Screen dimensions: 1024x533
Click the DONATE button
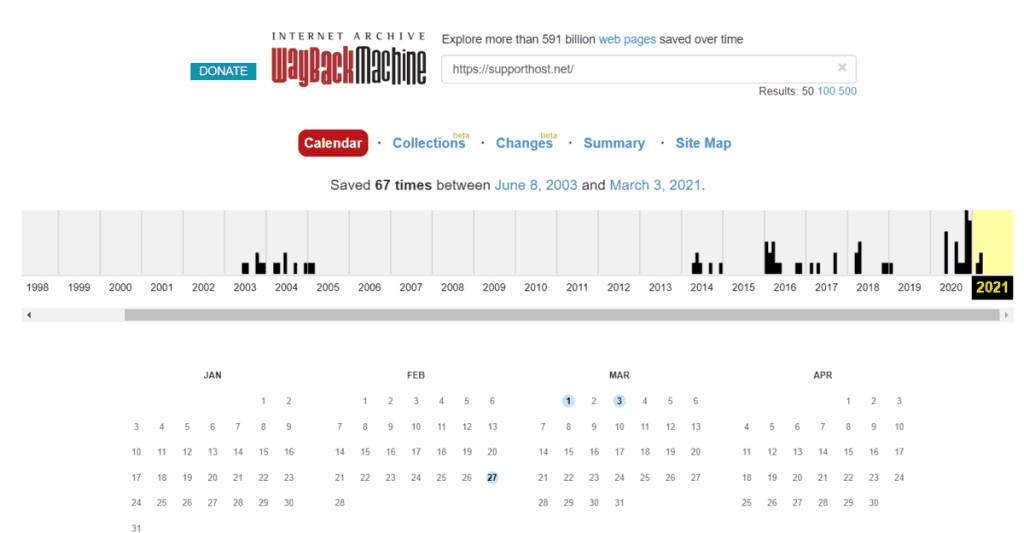tap(223, 71)
